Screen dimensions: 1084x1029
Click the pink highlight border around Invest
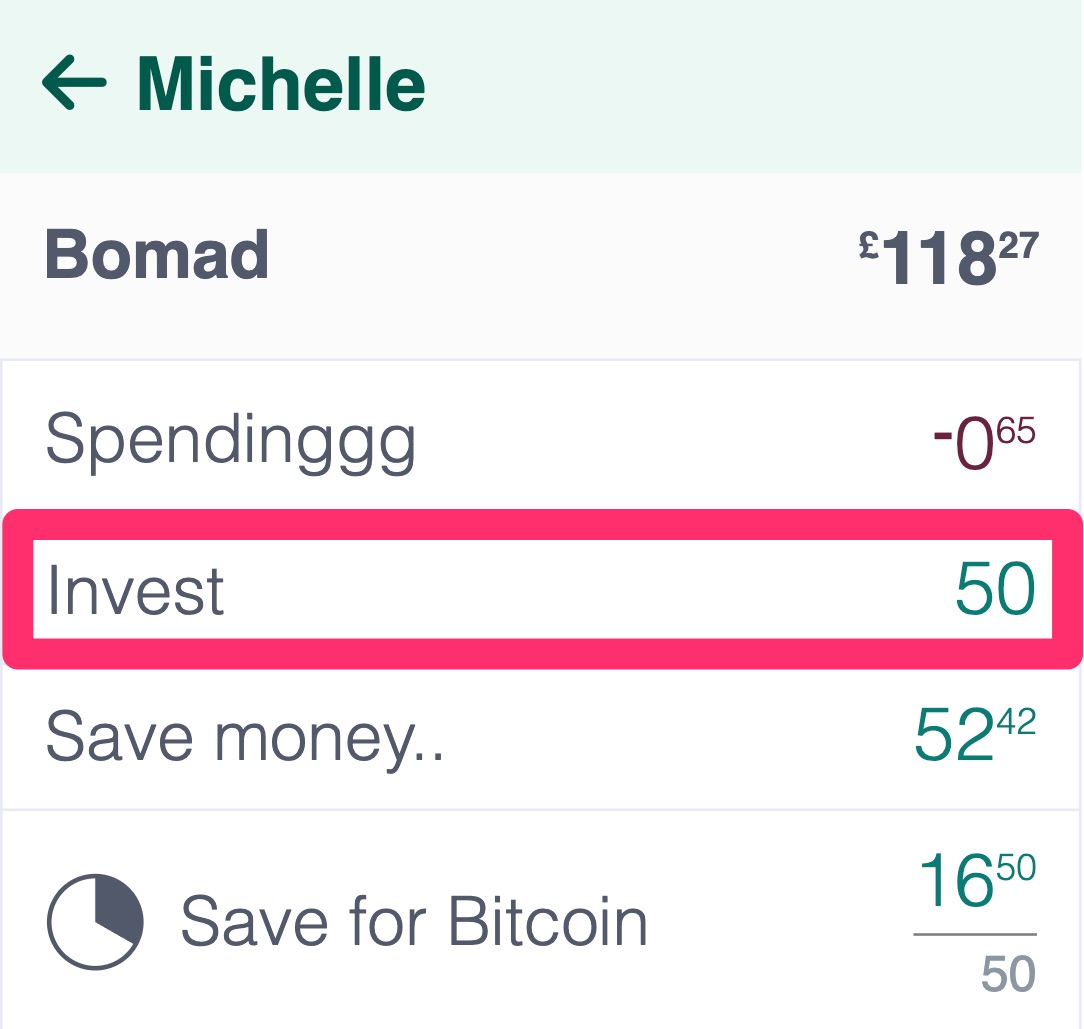543,523
